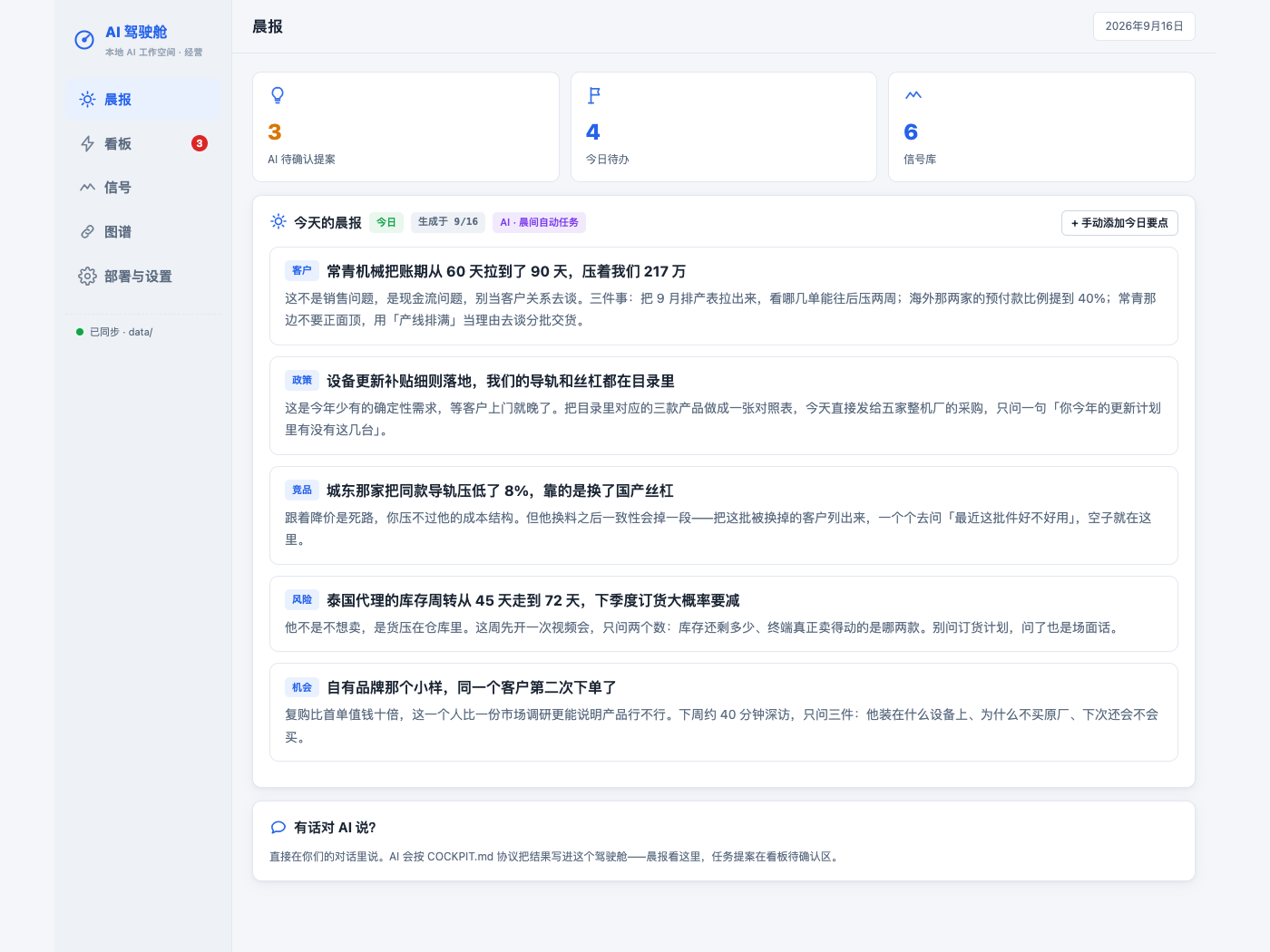This screenshot has width=1270, height=952.
Task: Click body text starting 这不是销售问题
Action: (x=724, y=309)
